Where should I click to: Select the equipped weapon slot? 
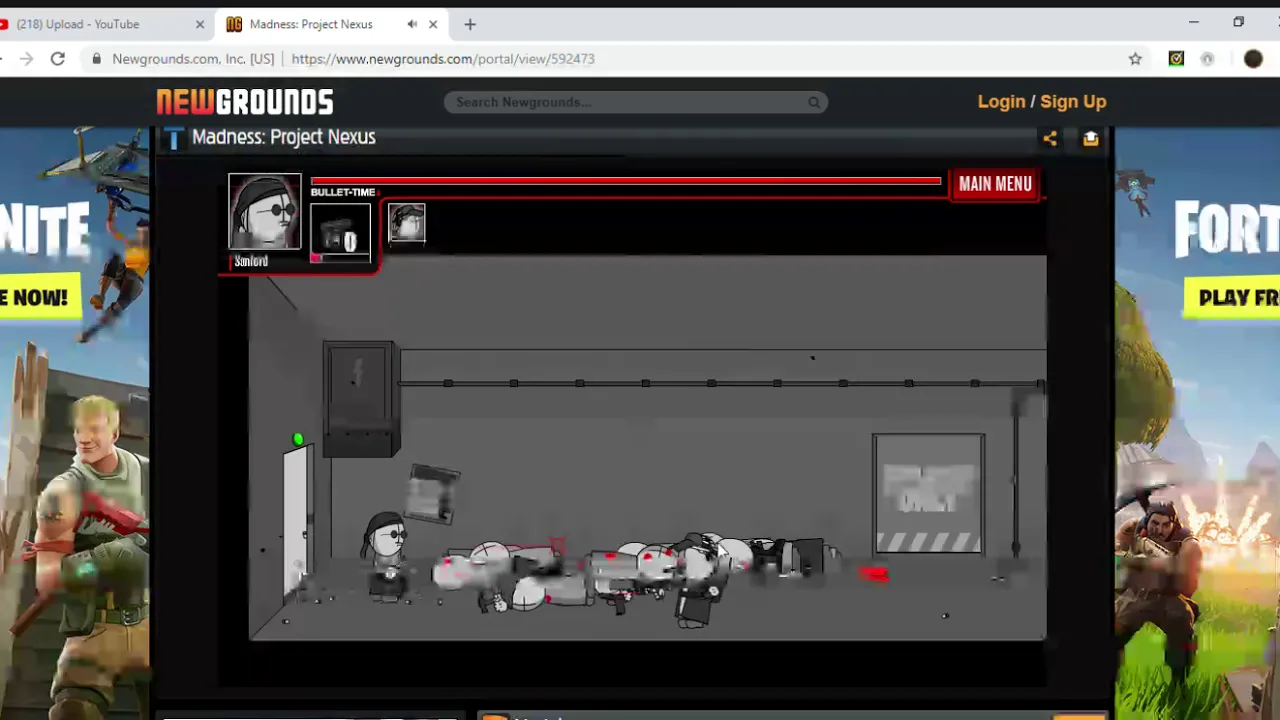[x=340, y=233]
